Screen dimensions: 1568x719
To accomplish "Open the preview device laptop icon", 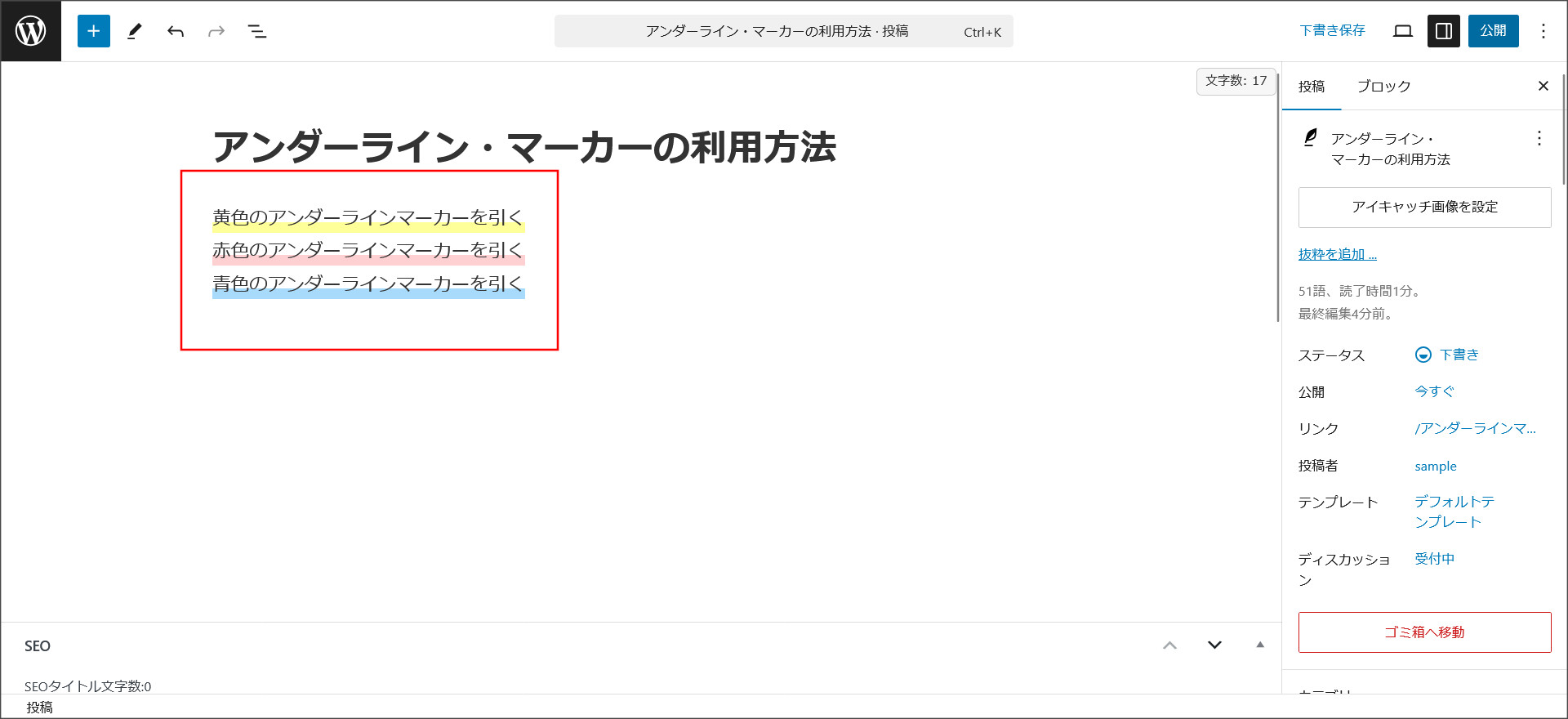I will (1403, 31).
